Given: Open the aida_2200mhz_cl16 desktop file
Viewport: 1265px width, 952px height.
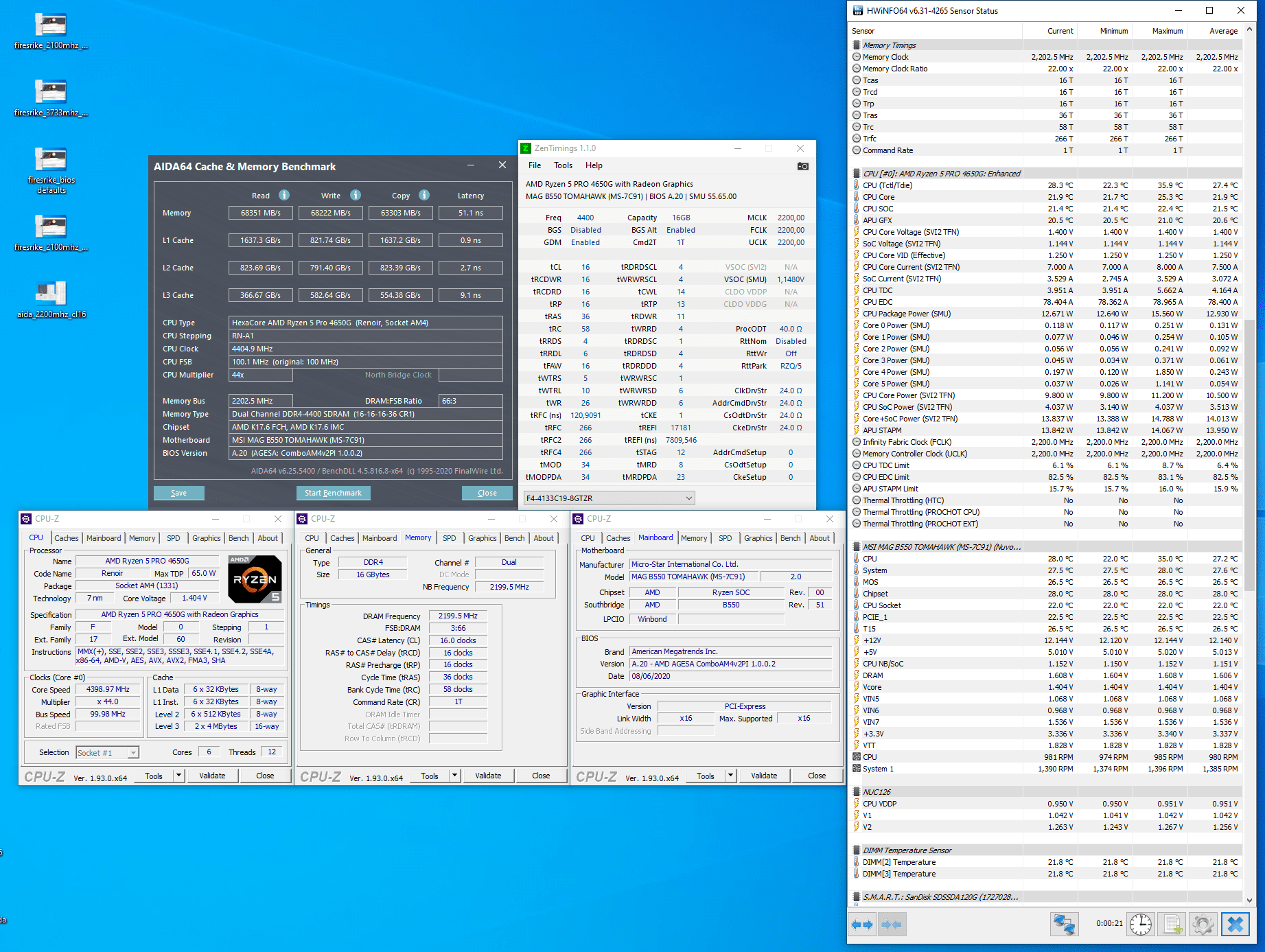Looking at the screenshot, I should [51, 299].
